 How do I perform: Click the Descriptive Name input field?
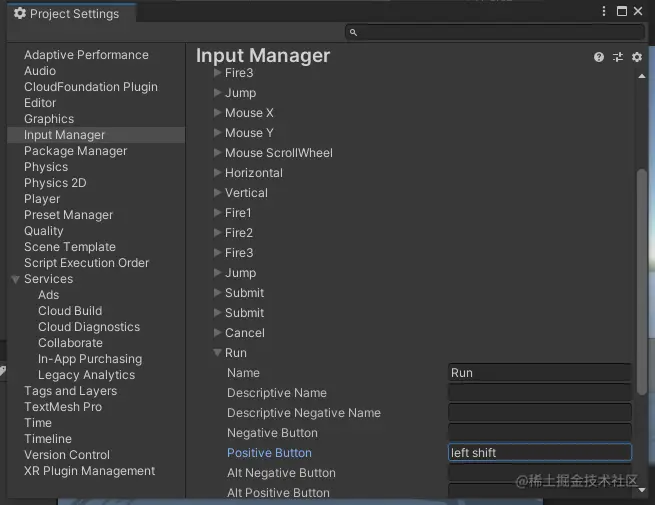tap(540, 393)
